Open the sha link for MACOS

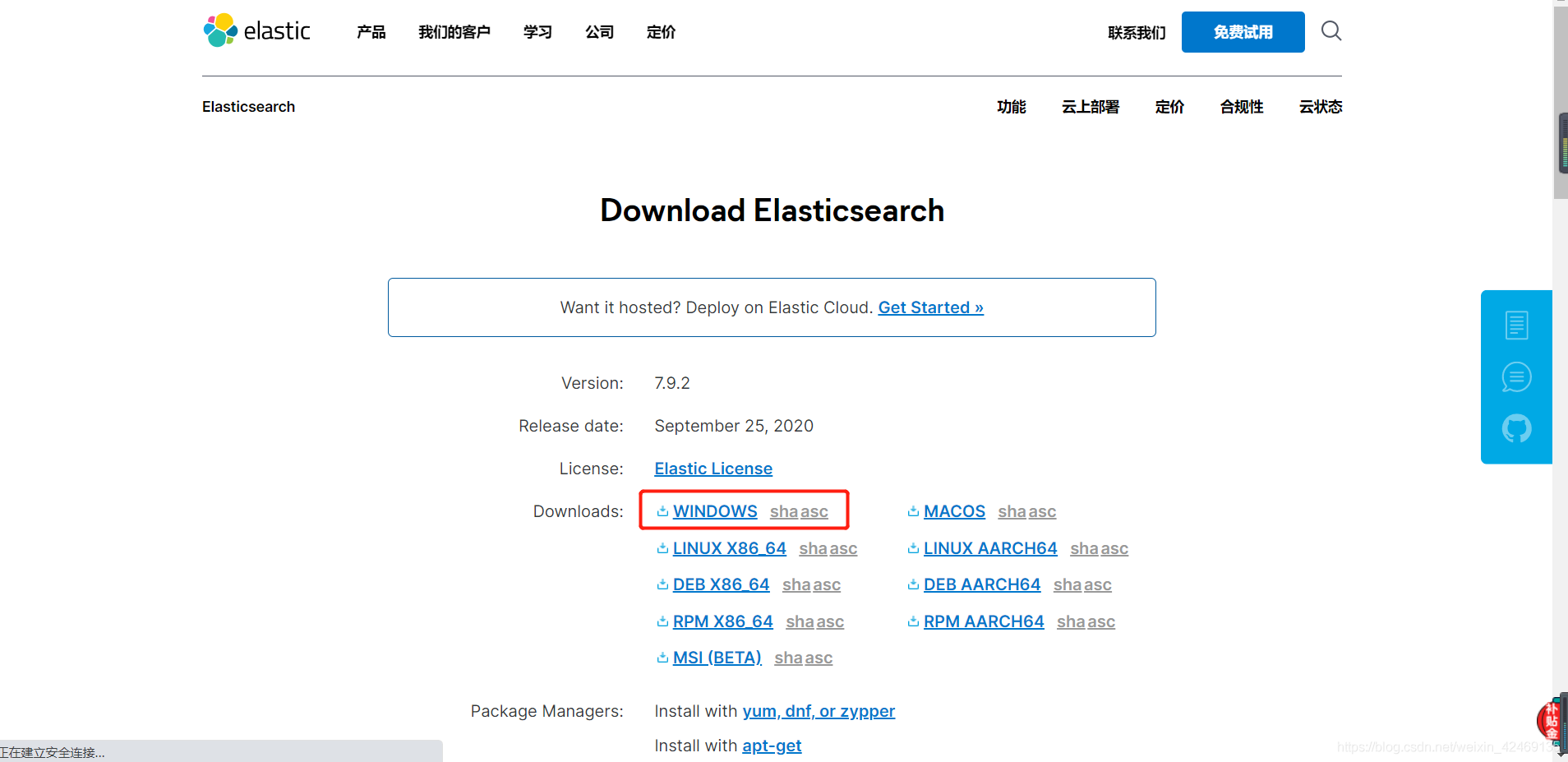point(1012,511)
